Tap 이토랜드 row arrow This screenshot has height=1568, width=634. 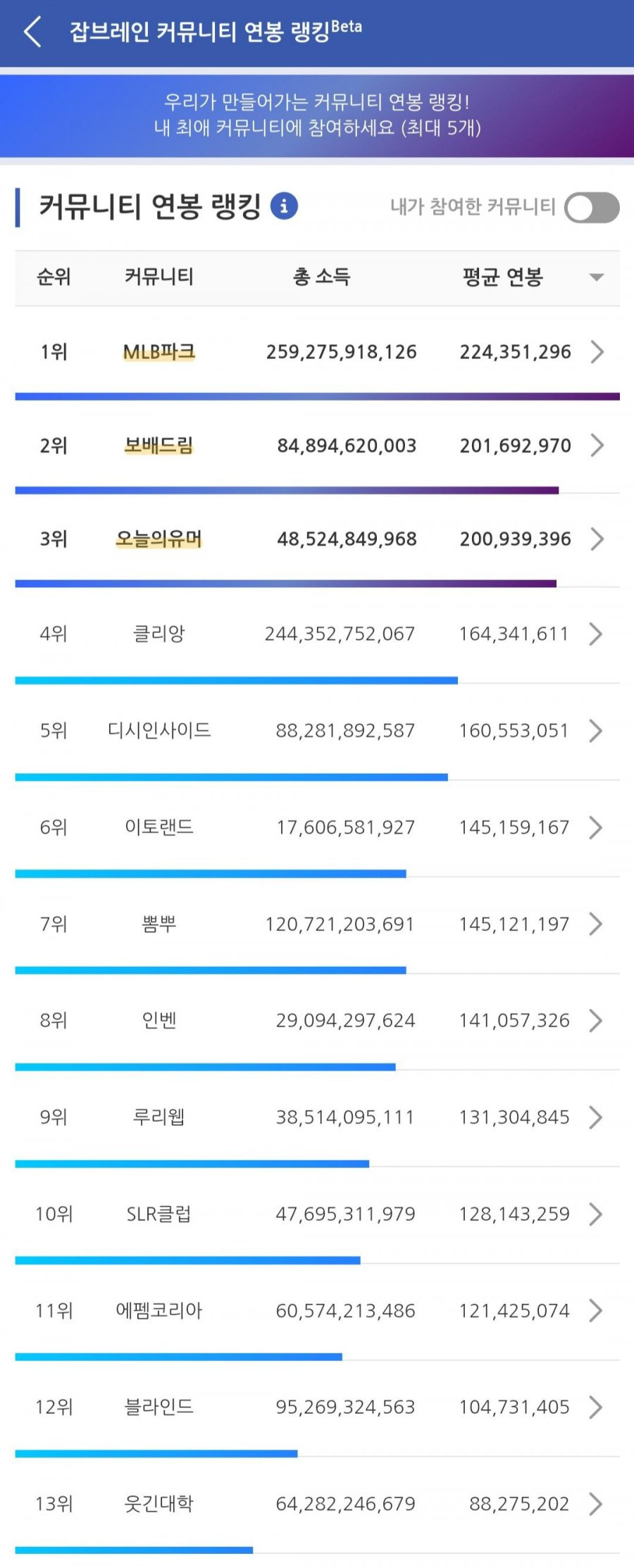(595, 827)
